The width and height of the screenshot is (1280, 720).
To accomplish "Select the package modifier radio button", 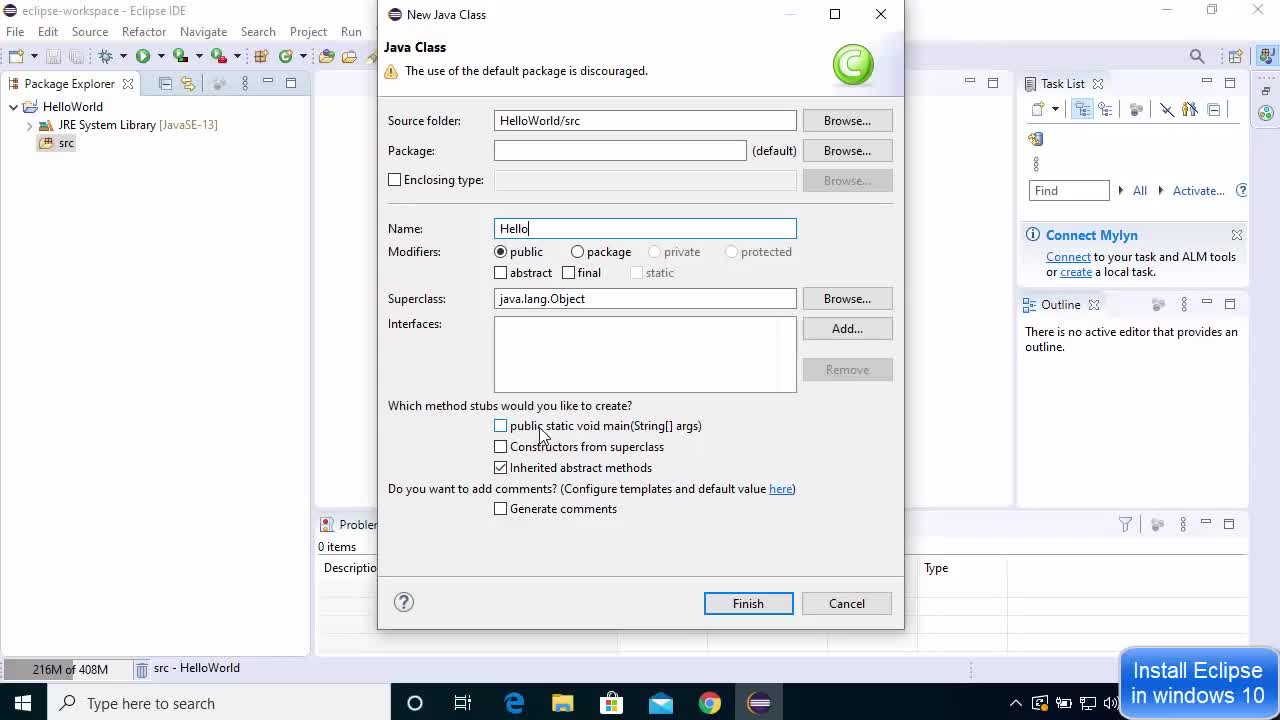I will point(577,252).
